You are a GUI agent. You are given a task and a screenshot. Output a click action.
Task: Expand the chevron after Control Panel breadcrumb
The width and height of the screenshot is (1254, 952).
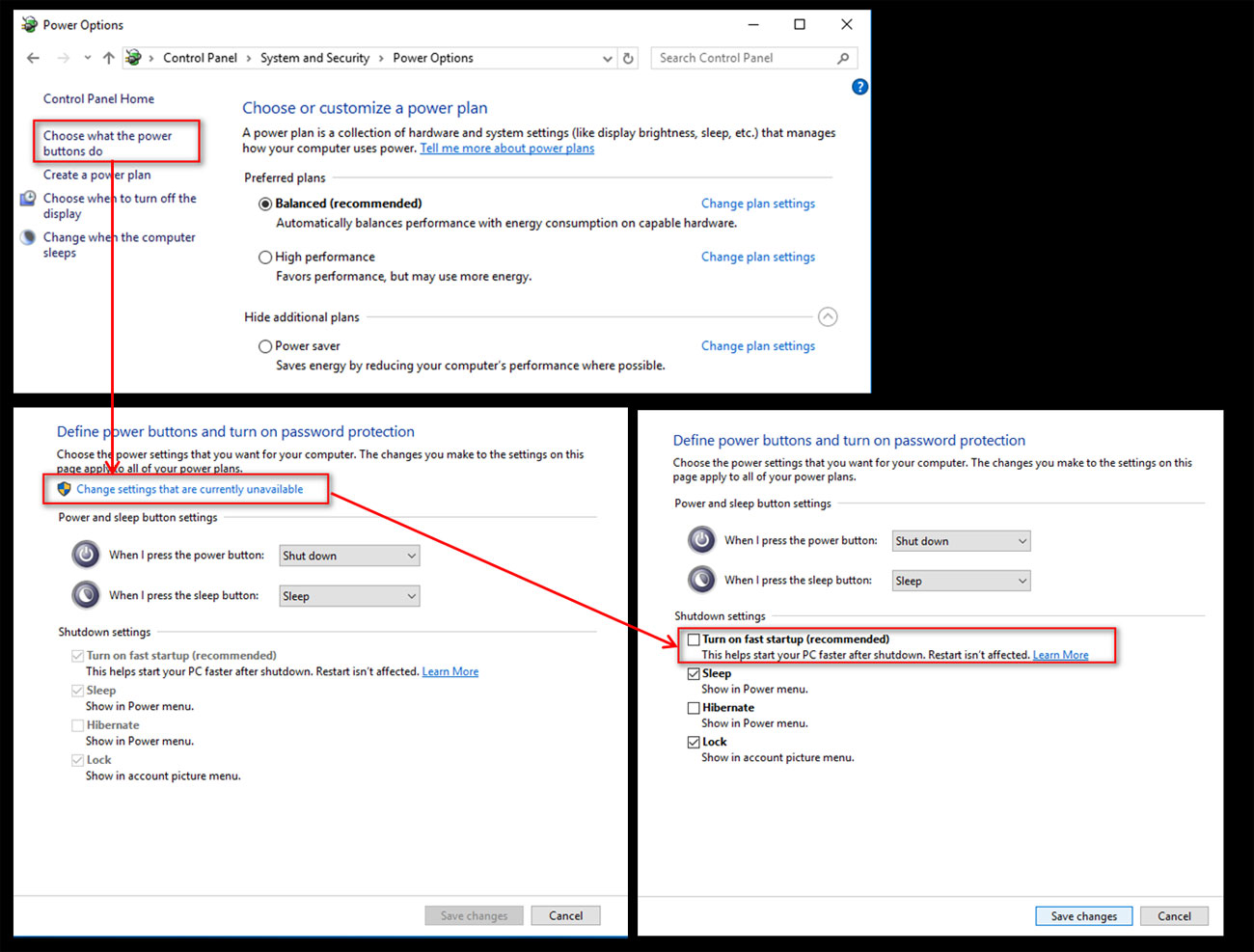[249, 59]
